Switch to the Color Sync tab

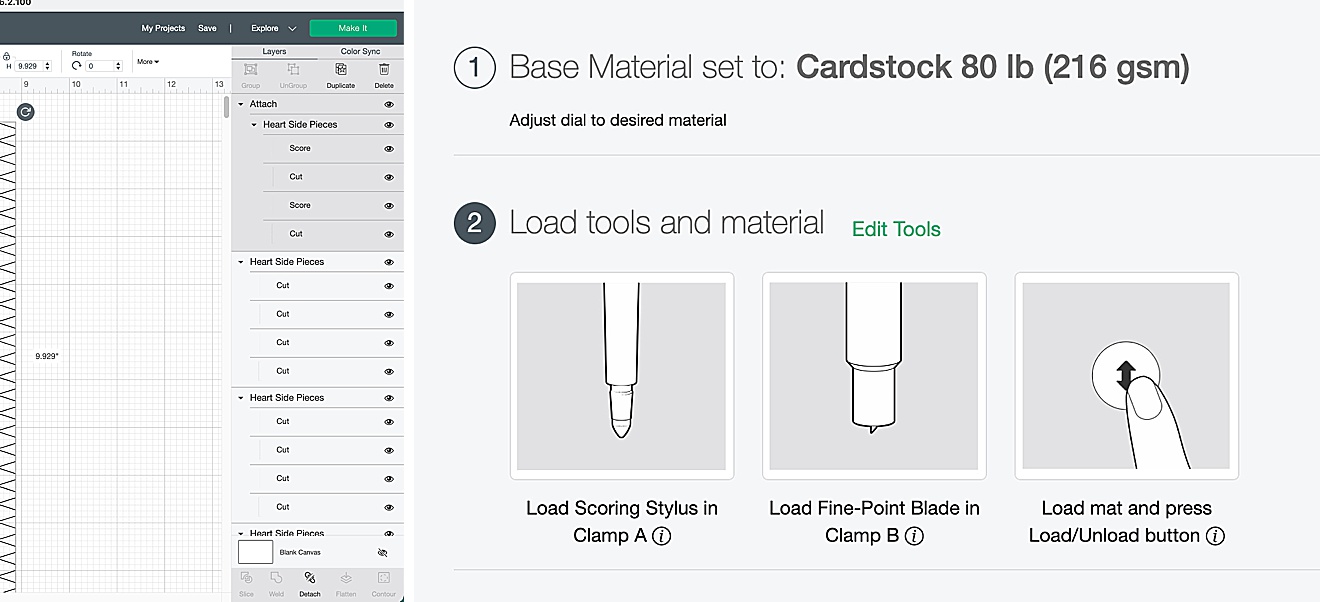pyautogui.click(x=360, y=51)
